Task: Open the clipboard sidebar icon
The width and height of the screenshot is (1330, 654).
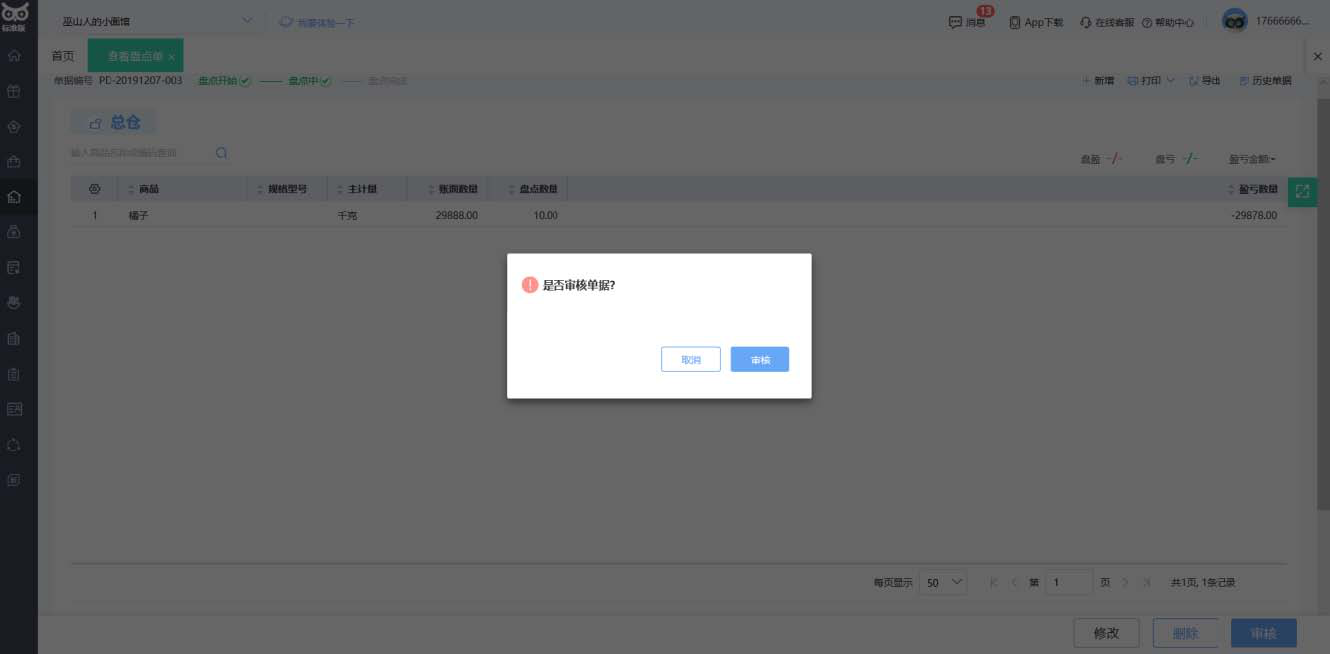Action: click(14, 373)
